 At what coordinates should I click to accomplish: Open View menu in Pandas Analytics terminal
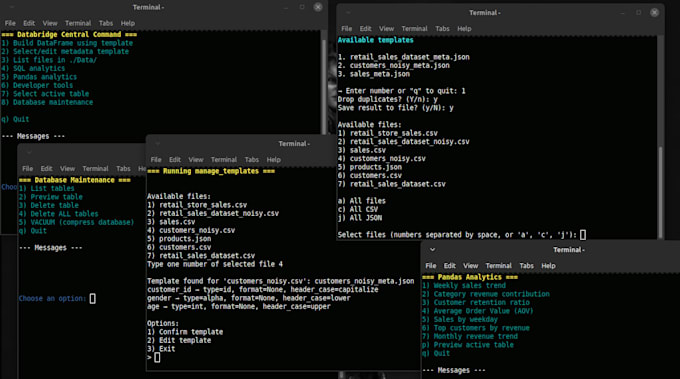pos(471,265)
